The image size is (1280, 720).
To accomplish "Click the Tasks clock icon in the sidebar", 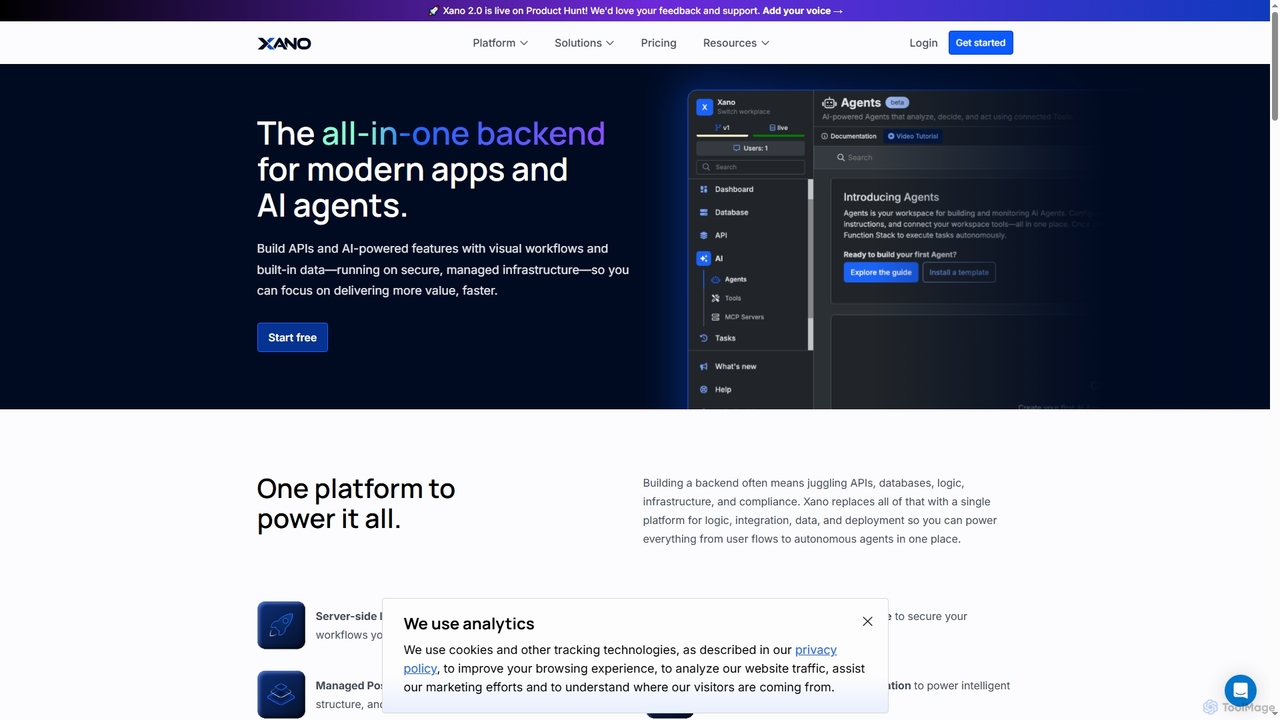I will 704,338.
